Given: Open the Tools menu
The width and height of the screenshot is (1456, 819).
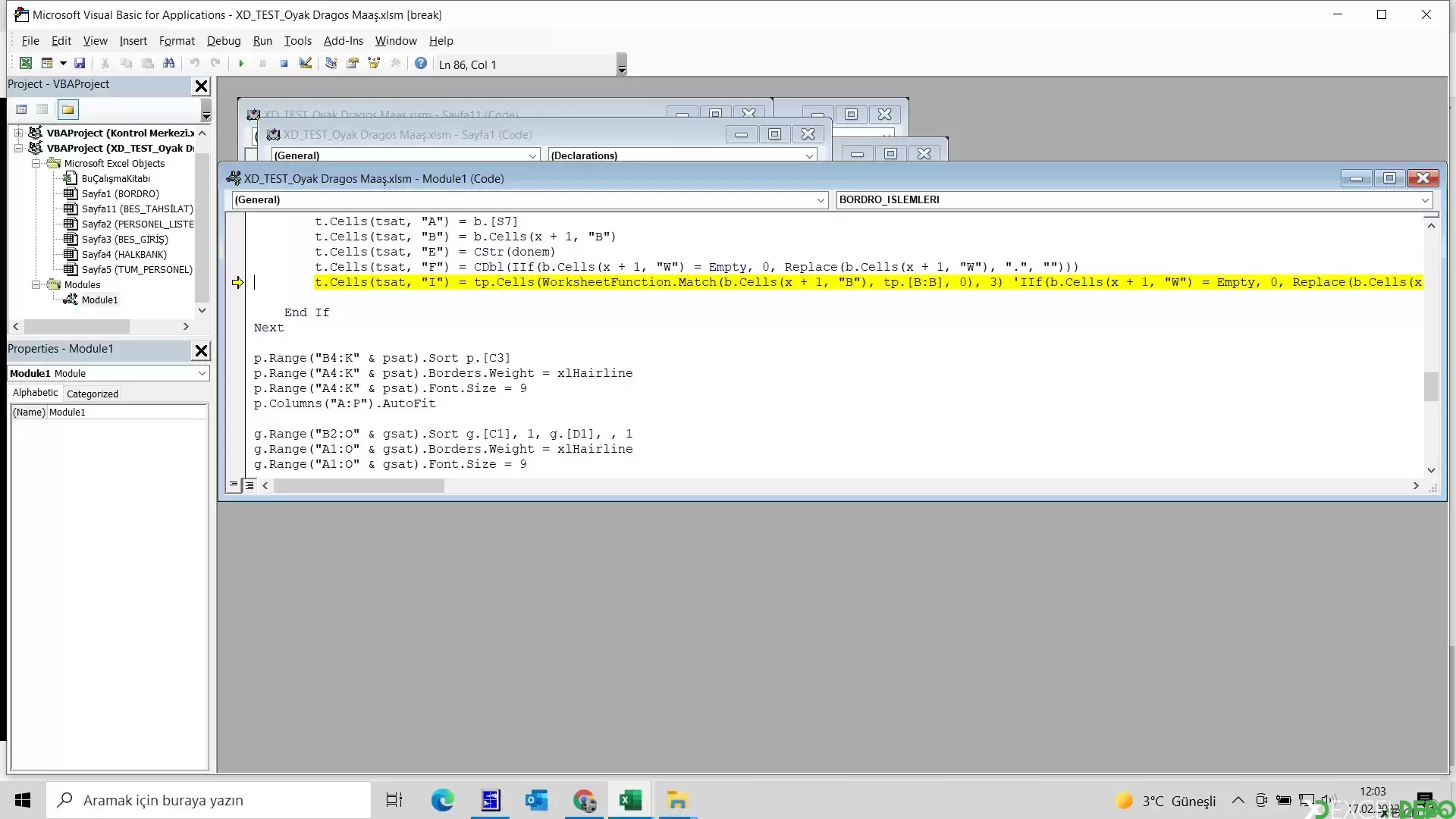Looking at the screenshot, I should pyautogui.click(x=298, y=41).
